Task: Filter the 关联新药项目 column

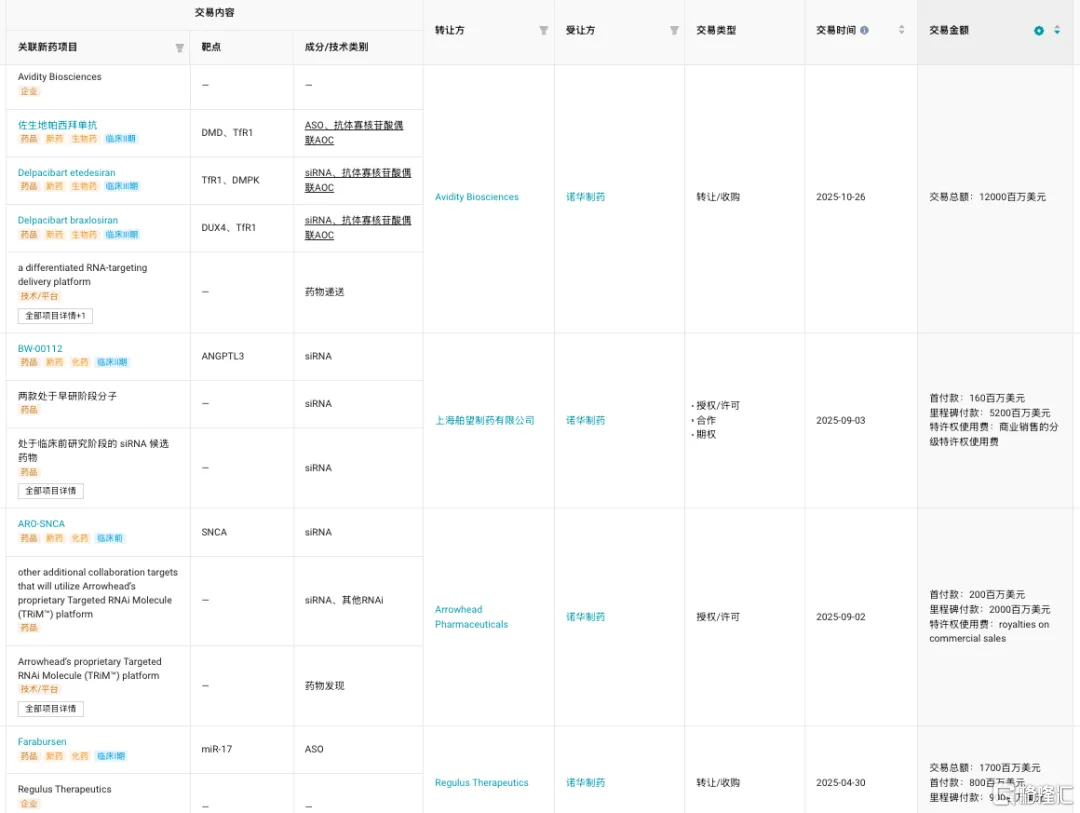Action: tap(179, 48)
